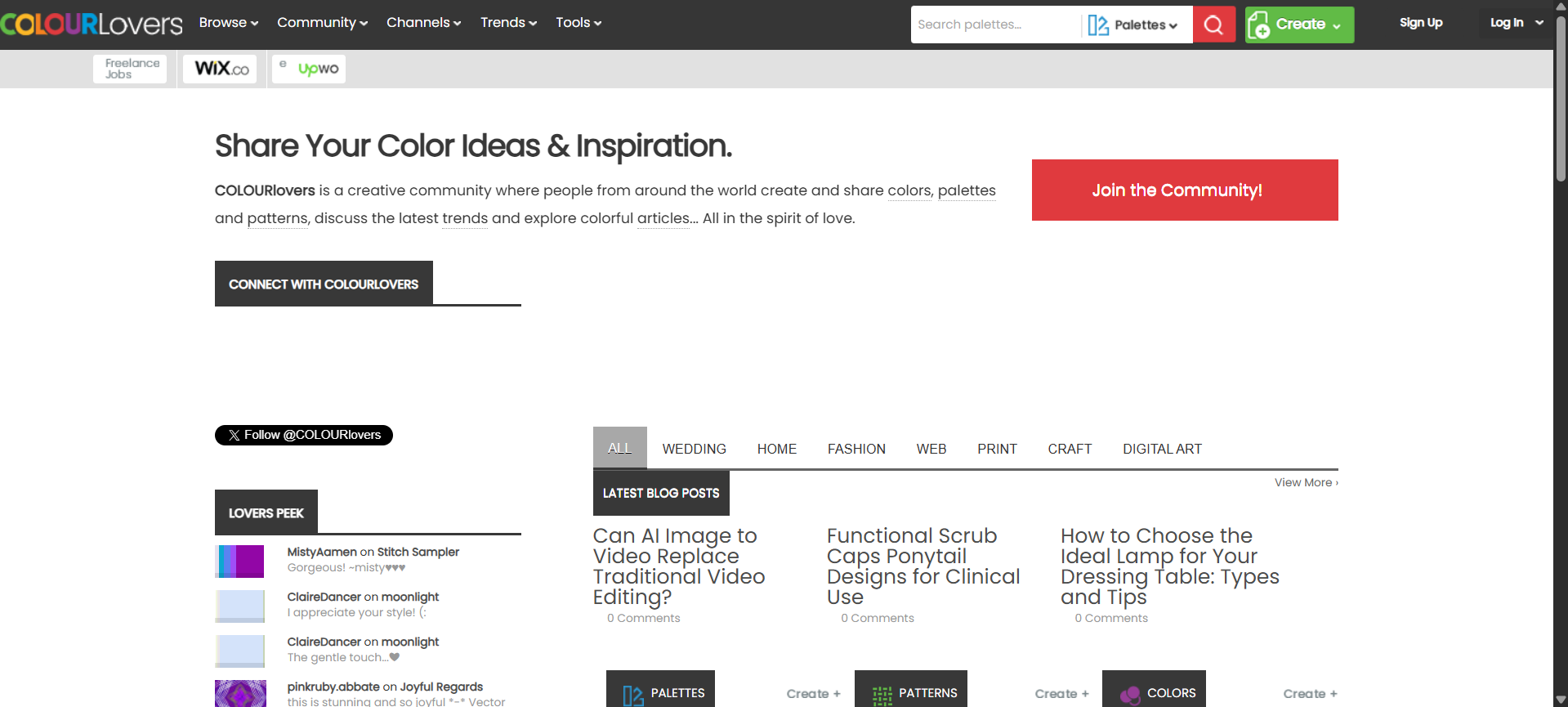Switch to the WEDDING tab

click(695, 449)
